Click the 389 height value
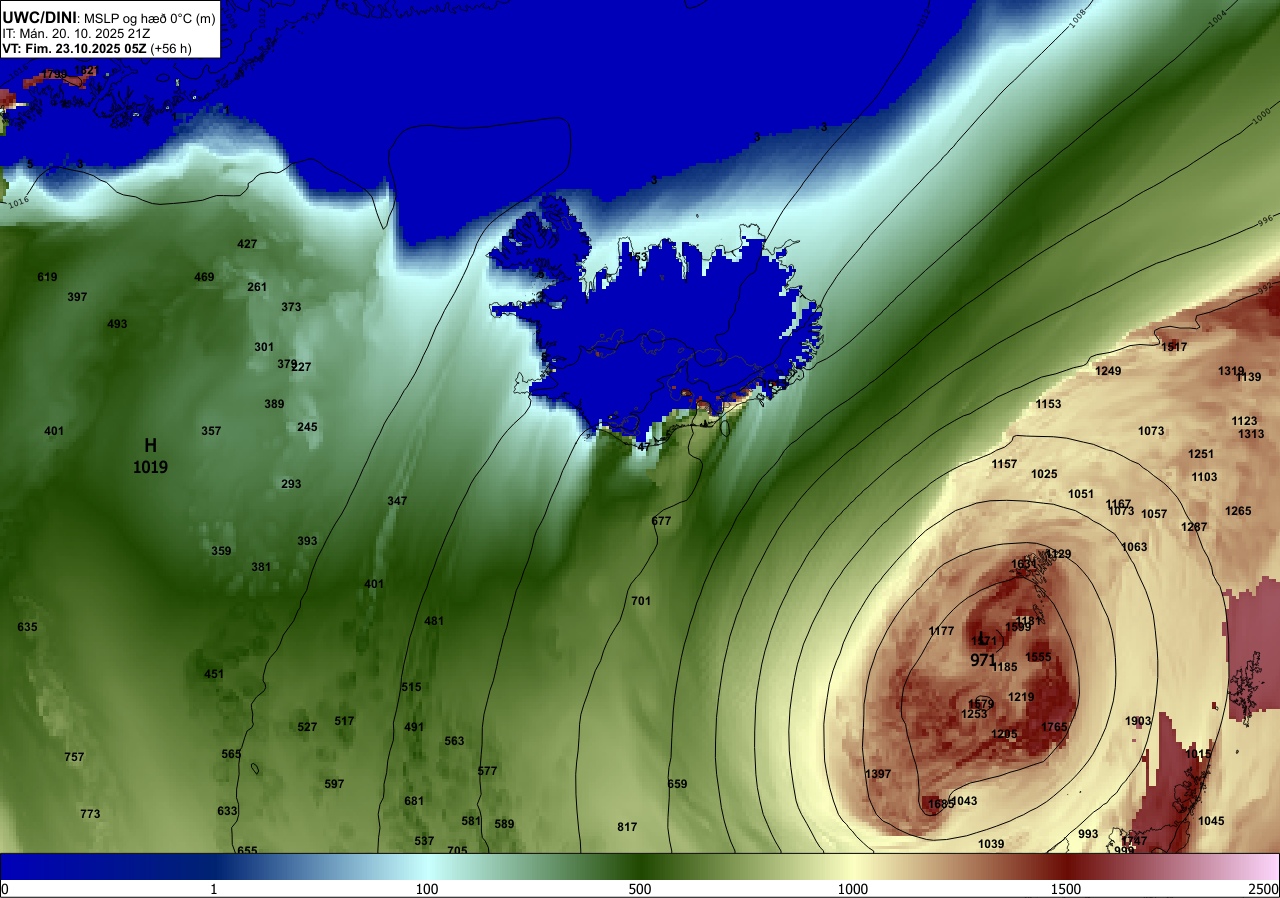The image size is (1280, 898). click(274, 404)
